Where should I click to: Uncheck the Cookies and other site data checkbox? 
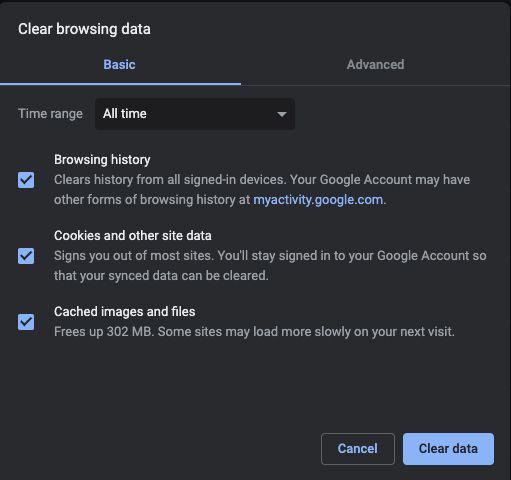26,256
